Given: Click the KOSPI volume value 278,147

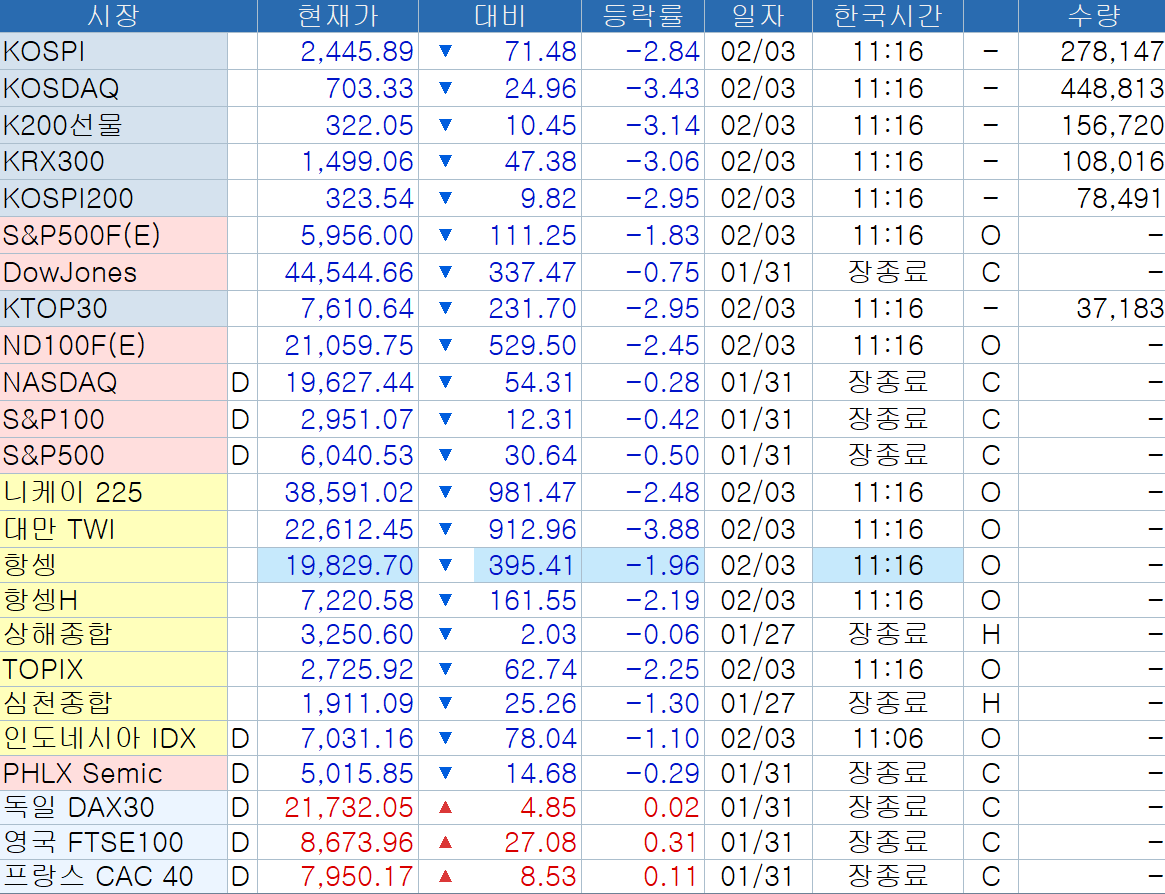Looking at the screenshot, I should click(x=1111, y=52).
